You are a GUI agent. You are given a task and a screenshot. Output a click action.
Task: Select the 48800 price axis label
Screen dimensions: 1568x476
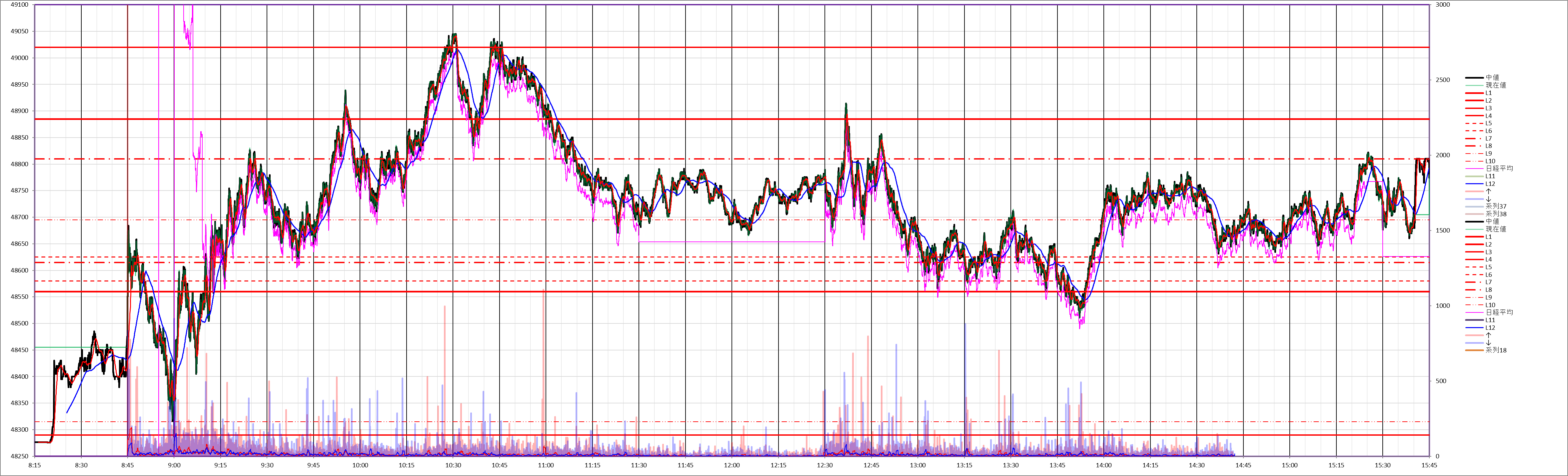tap(19, 164)
